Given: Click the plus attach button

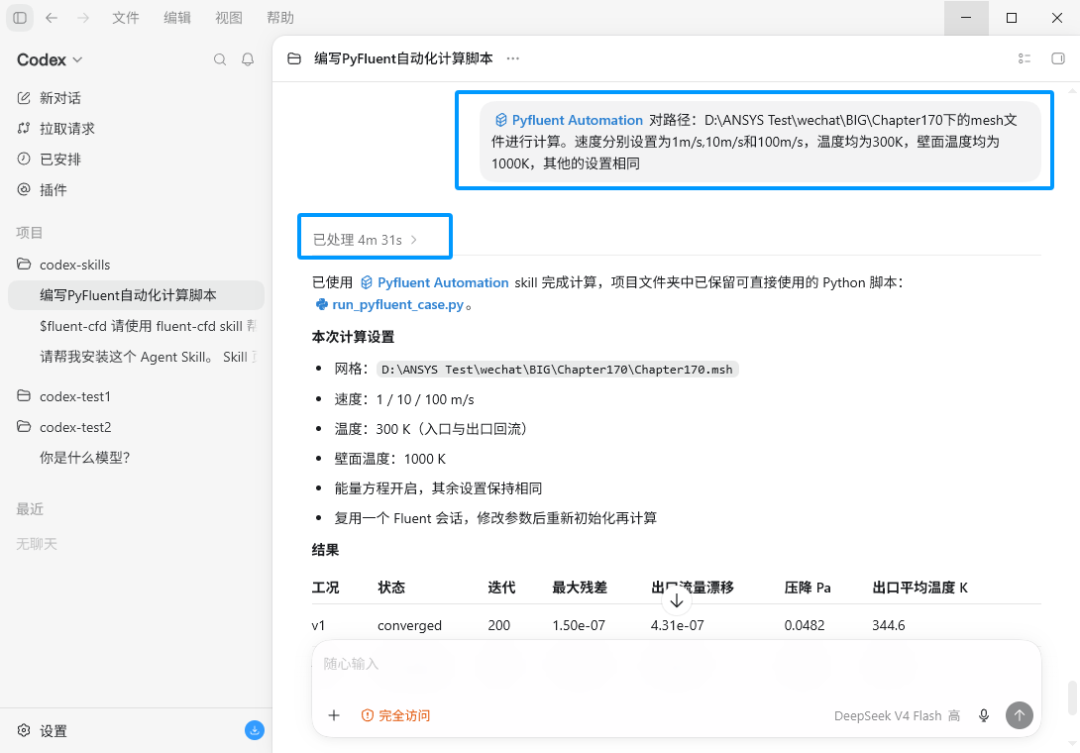Looking at the screenshot, I should 334,715.
